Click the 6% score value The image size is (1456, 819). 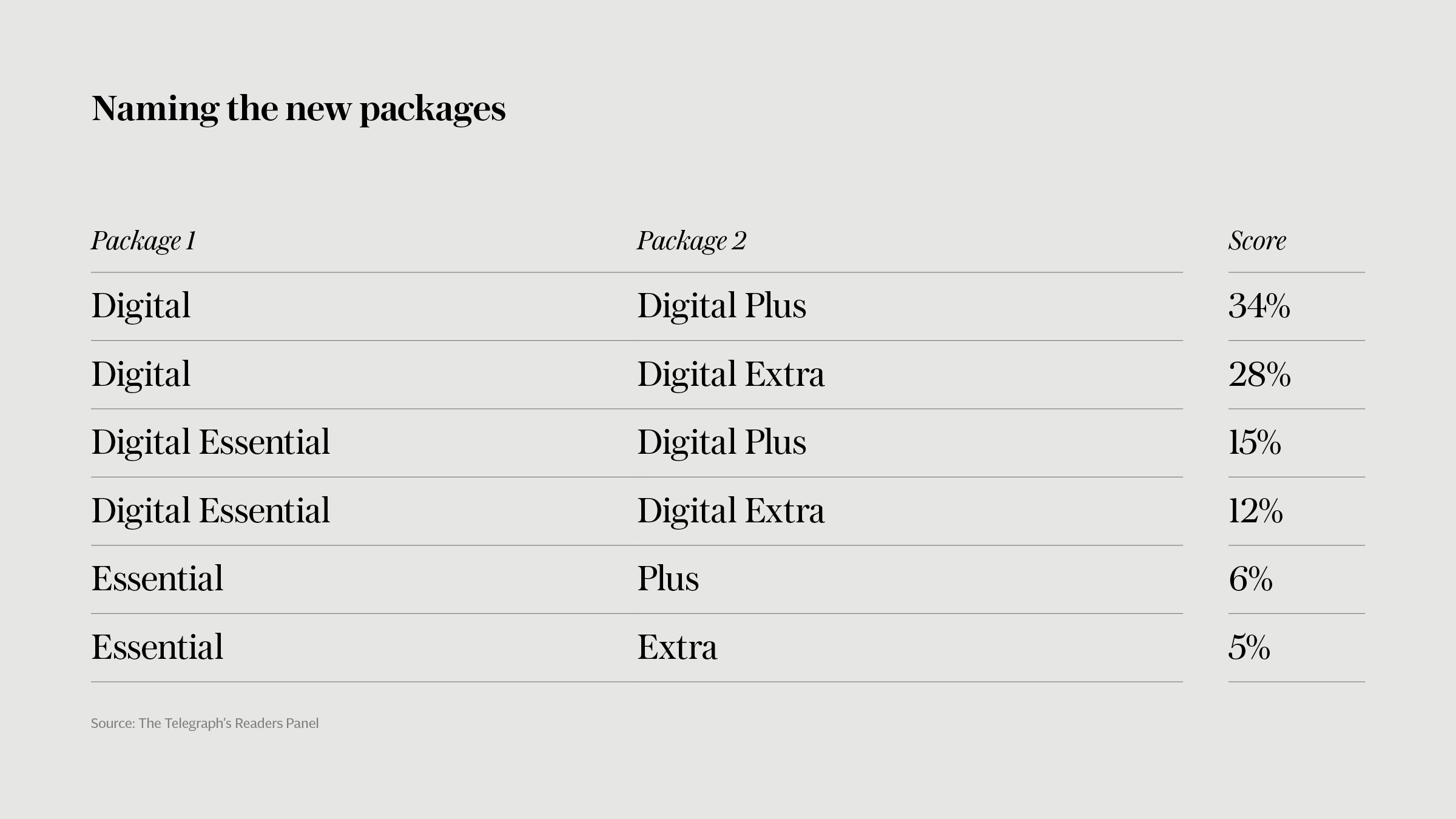1250,579
